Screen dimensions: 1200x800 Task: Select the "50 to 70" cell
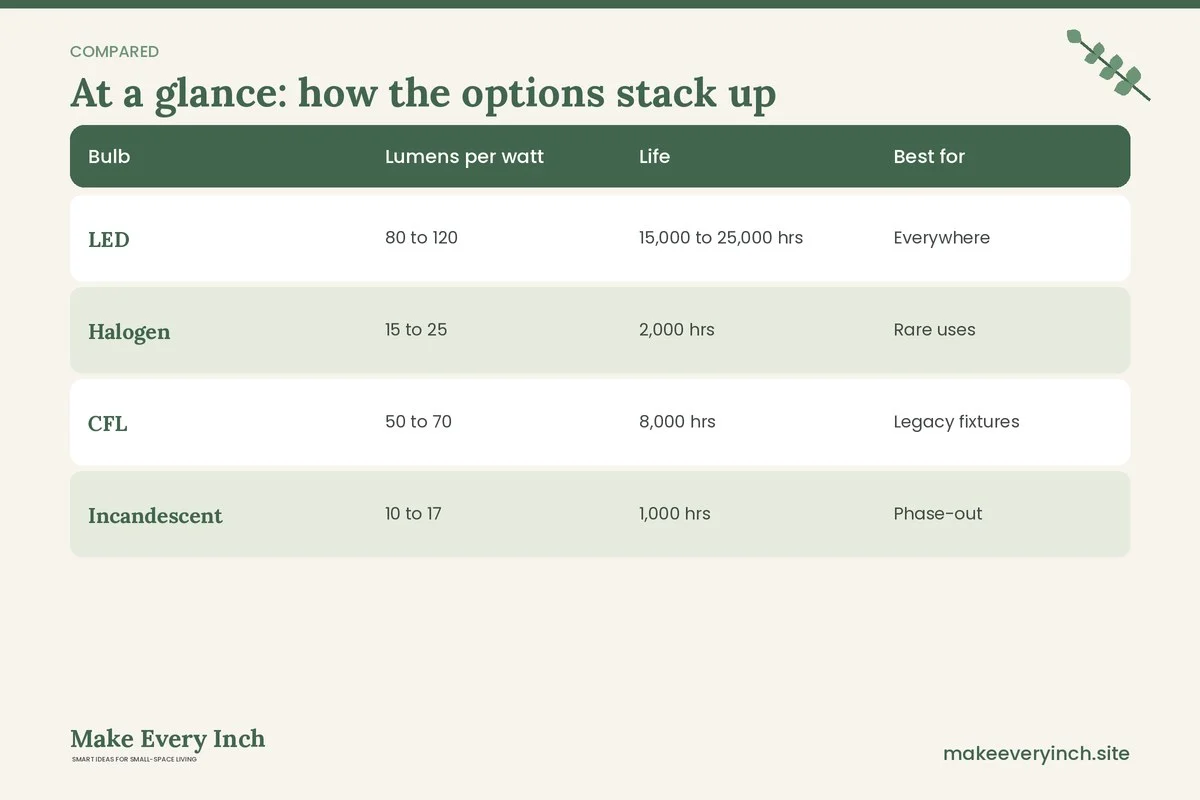click(x=418, y=422)
